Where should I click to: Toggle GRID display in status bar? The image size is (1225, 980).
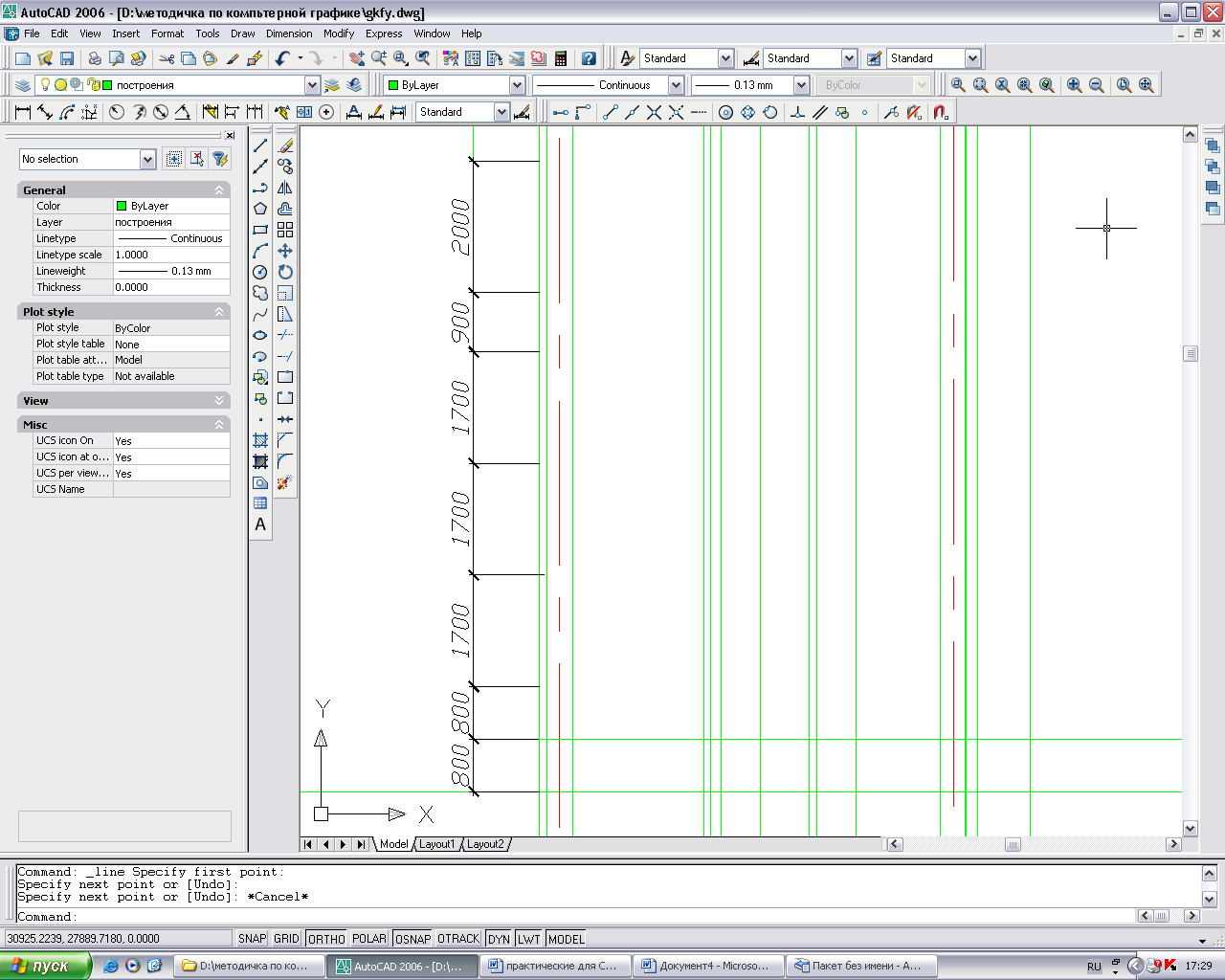(x=287, y=939)
